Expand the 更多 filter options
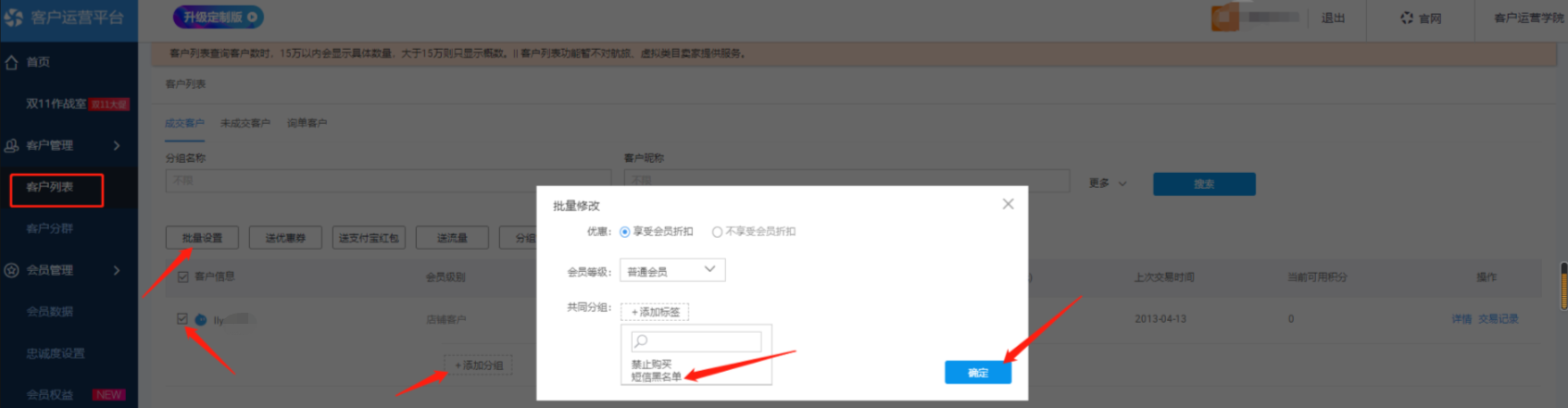This screenshot has width=1568, height=408. click(x=1108, y=183)
